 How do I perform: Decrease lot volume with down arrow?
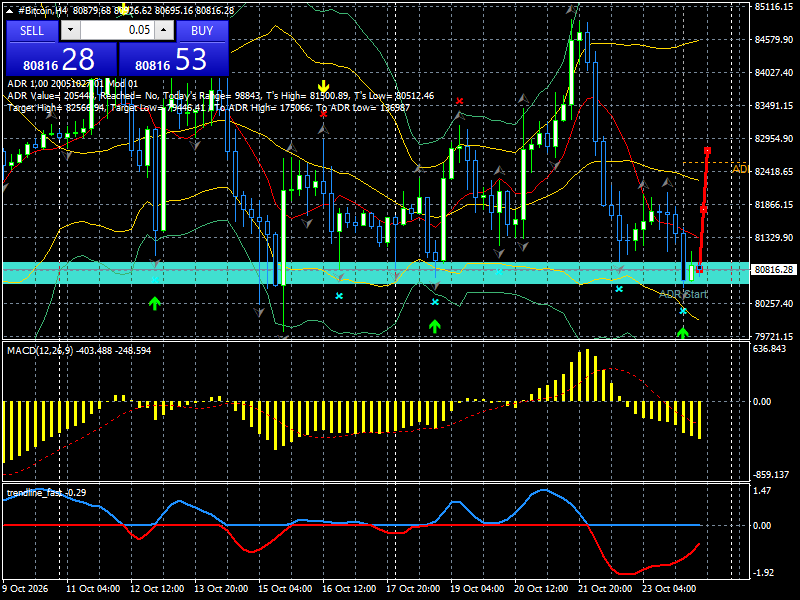click(x=70, y=31)
